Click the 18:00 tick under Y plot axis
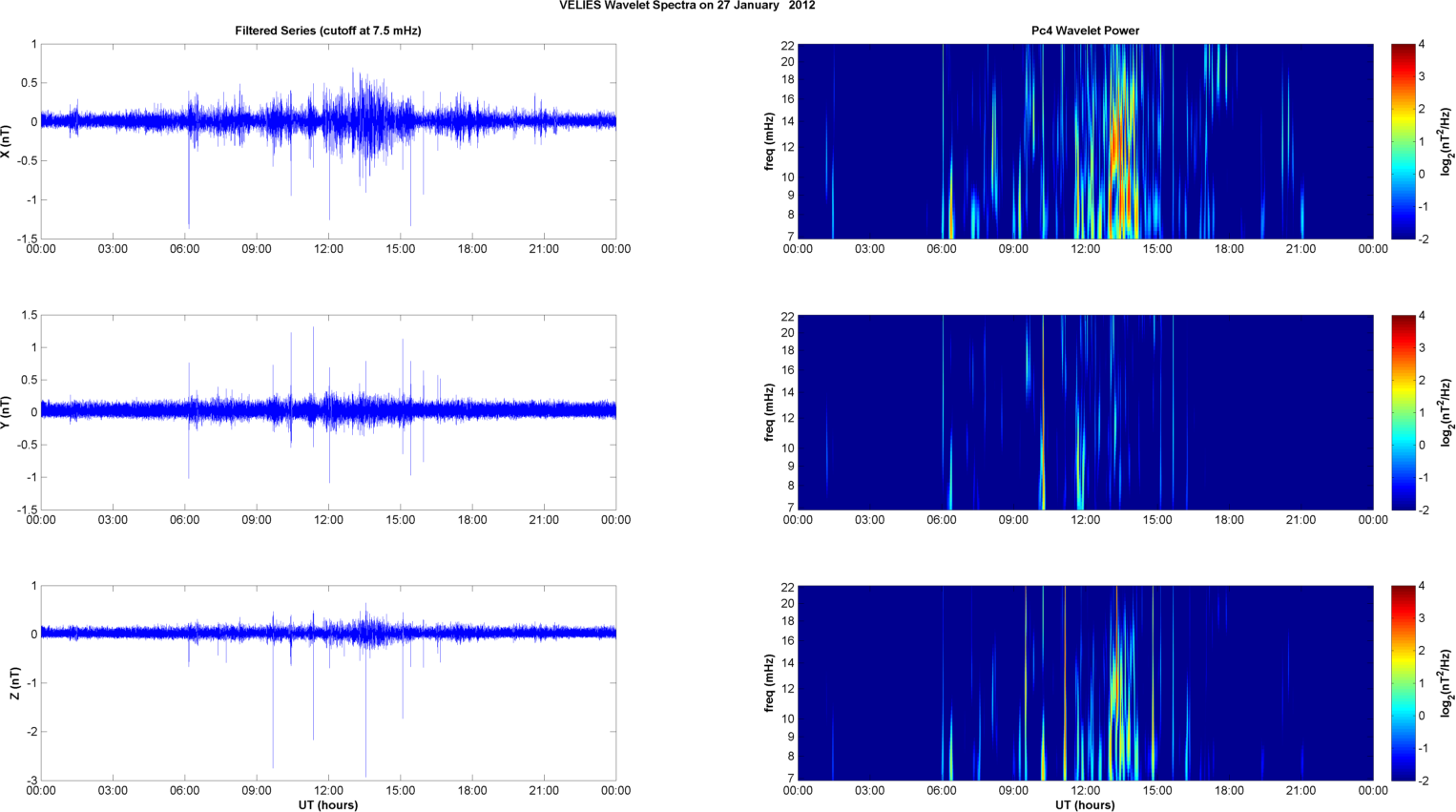 472,520
